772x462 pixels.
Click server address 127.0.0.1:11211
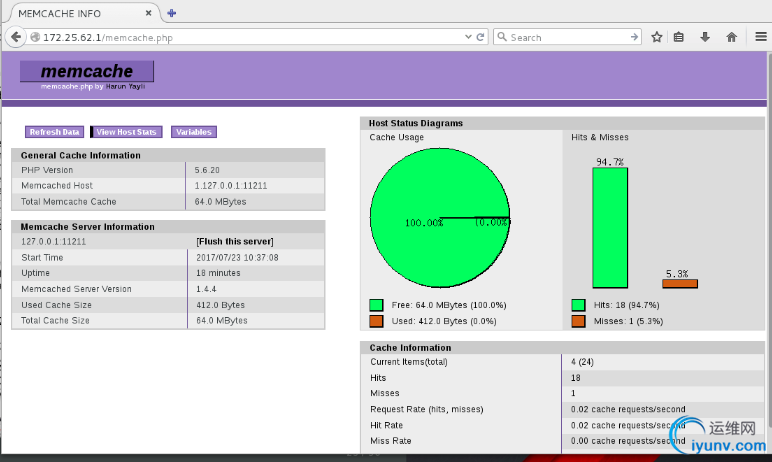(x=53, y=241)
